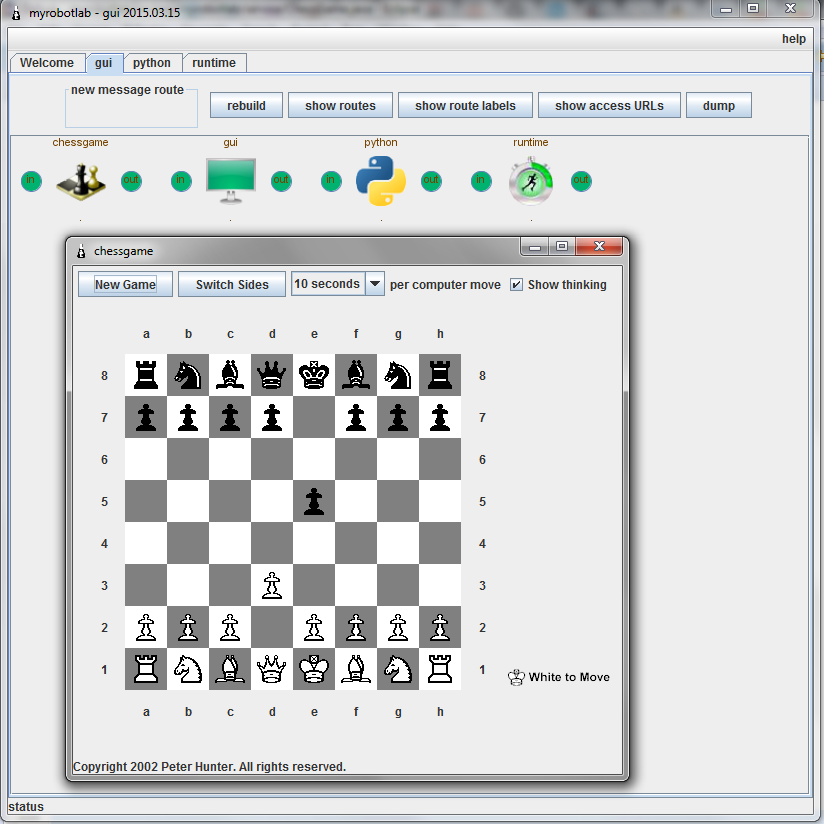Select the white queen on d1

(272, 669)
